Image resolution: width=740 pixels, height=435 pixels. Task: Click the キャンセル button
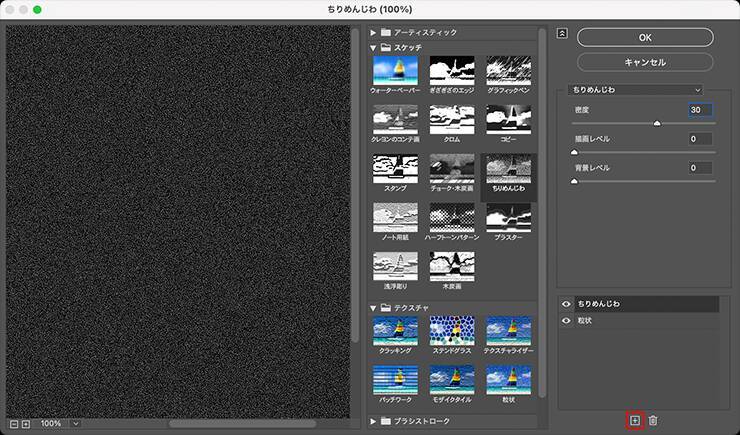(645, 62)
